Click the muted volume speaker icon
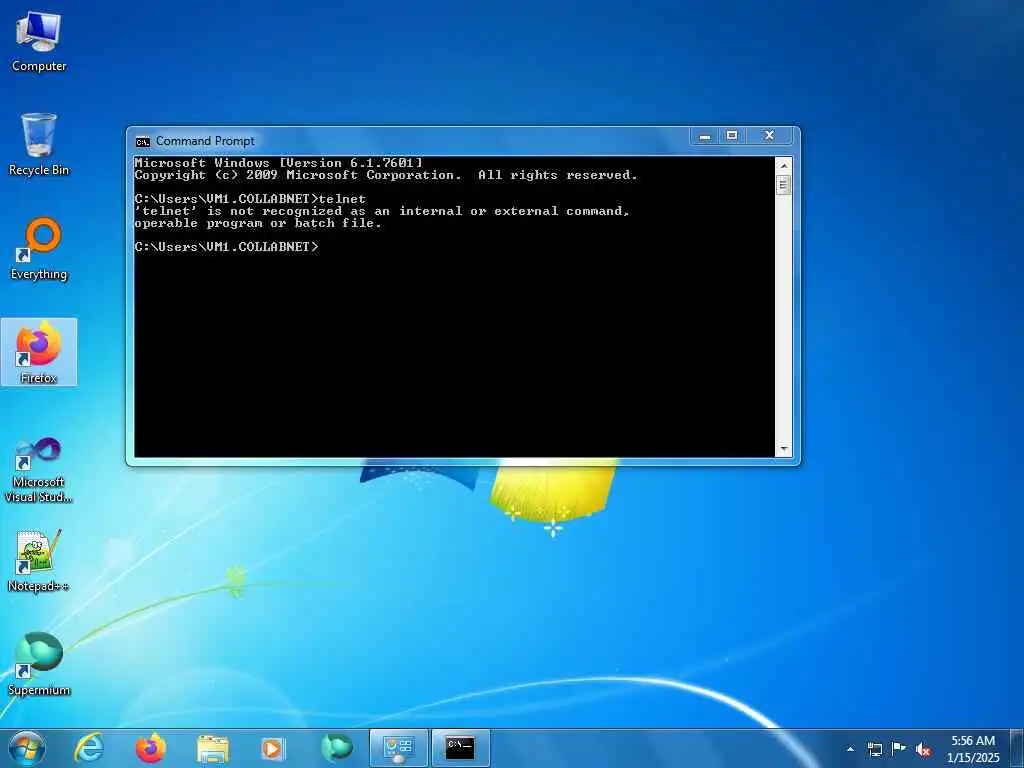The width and height of the screenshot is (1024, 768). (923, 749)
